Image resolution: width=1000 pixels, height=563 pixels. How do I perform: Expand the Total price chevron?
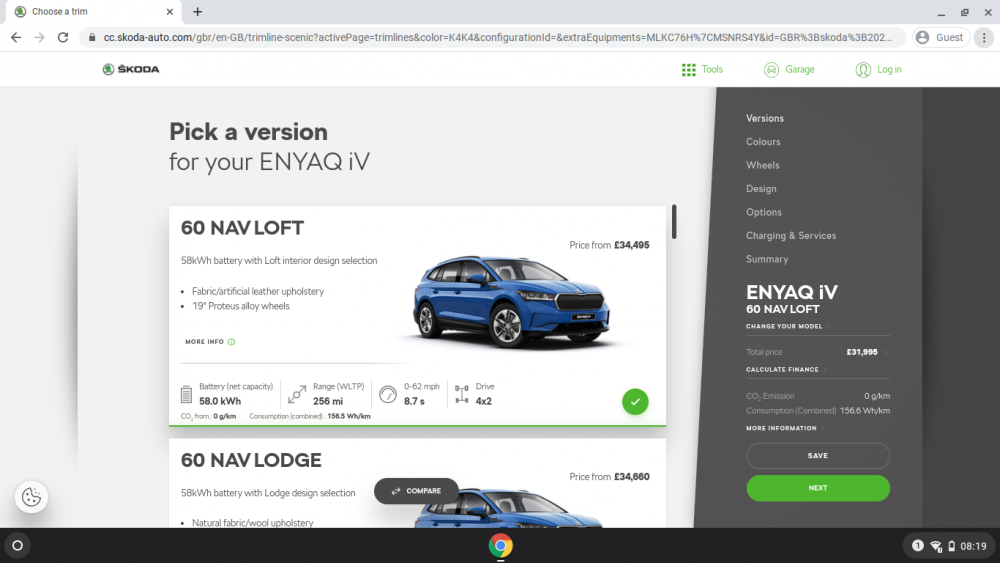pyautogui.click(x=885, y=352)
